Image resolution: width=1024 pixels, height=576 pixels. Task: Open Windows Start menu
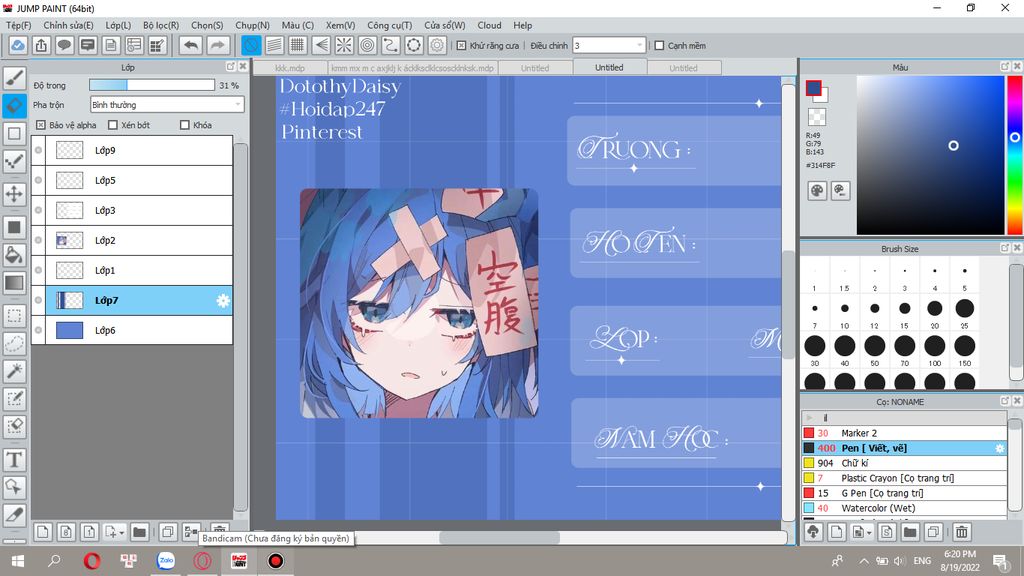[18, 561]
